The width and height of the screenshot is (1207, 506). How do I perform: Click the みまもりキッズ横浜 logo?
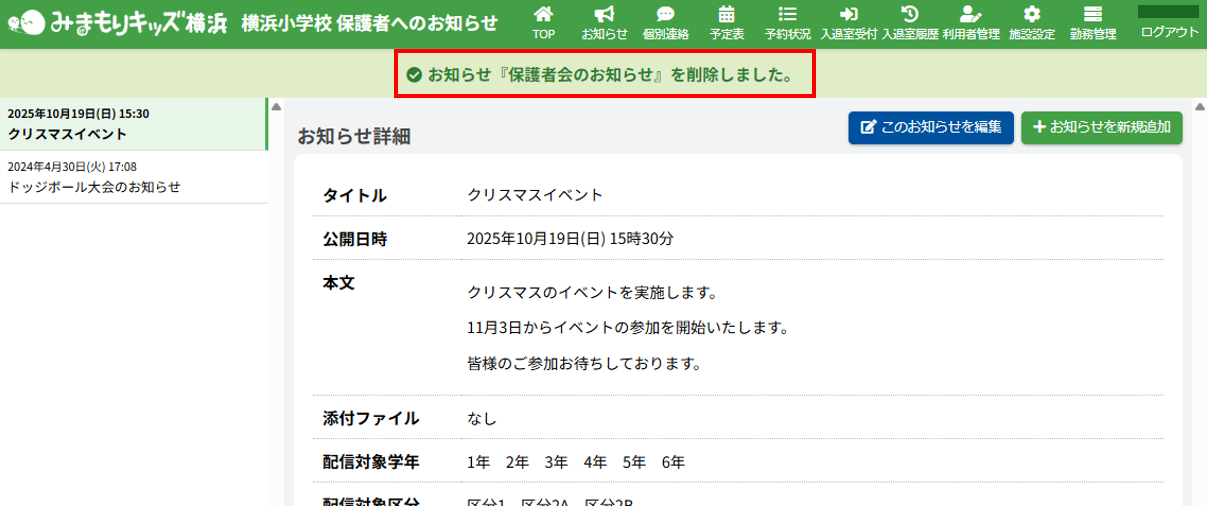click(x=114, y=22)
